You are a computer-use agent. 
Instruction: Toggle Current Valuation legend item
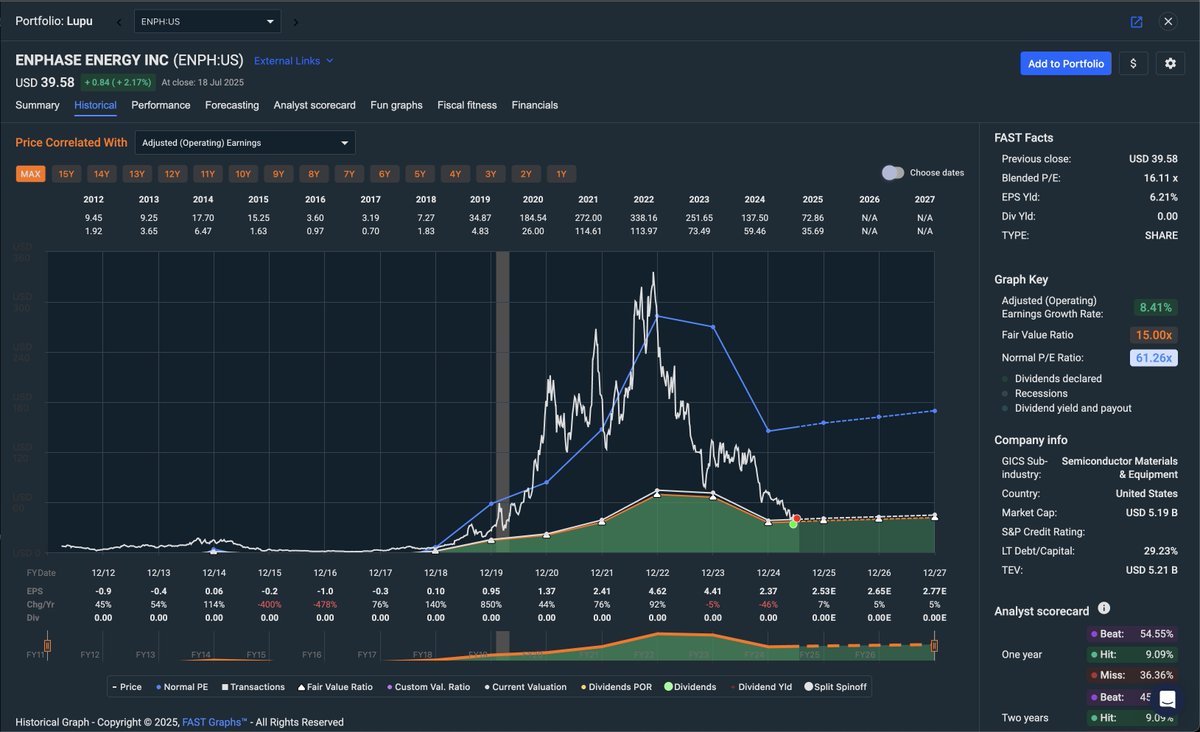coord(525,687)
